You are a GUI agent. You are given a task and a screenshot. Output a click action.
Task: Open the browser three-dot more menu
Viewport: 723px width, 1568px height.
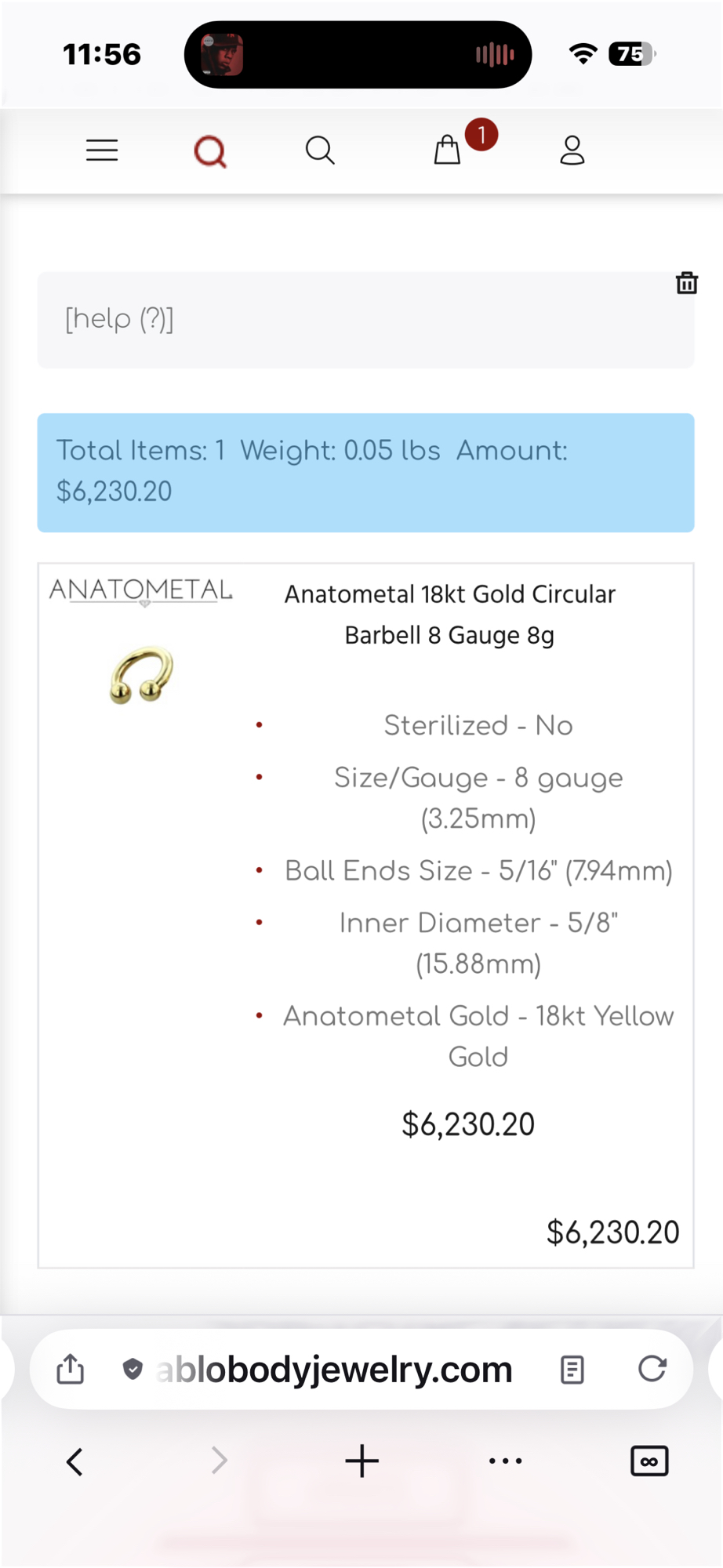pyautogui.click(x=505, y=1461)
